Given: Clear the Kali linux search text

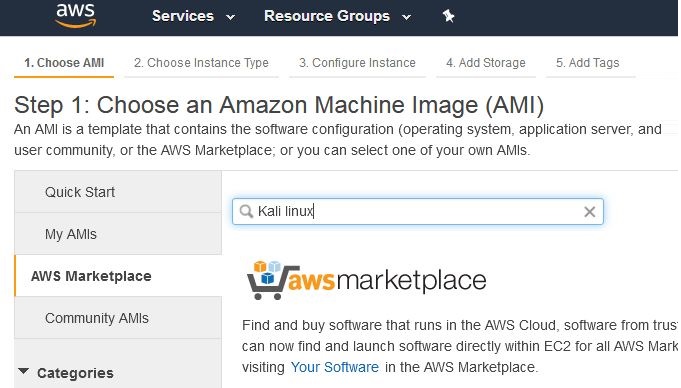Looking at the screenshot, I should click(x=589, y=212).
